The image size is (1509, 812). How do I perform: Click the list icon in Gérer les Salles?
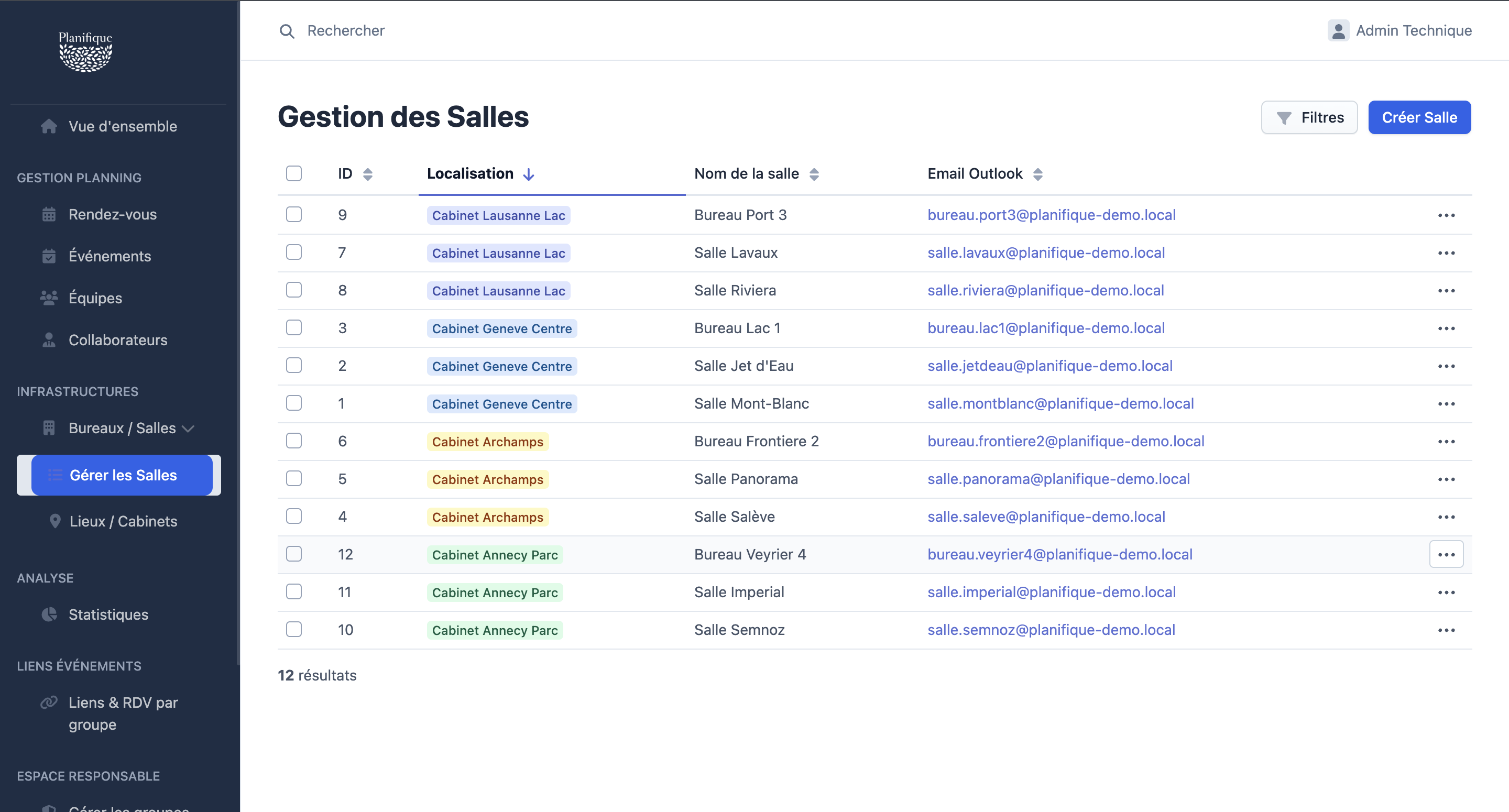click(55, 475)
